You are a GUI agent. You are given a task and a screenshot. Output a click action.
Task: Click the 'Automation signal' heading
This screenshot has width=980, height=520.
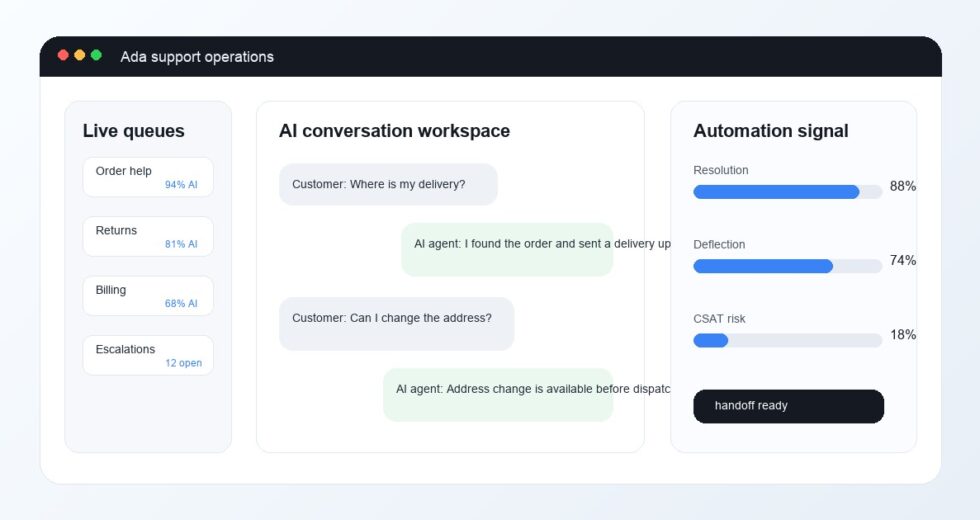tap(771, 131)
